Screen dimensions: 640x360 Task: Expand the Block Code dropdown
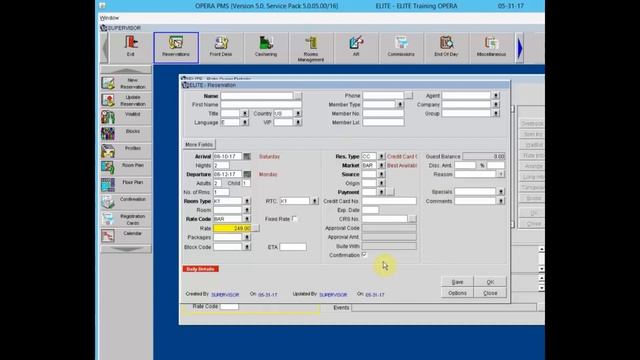pos(247,247)
